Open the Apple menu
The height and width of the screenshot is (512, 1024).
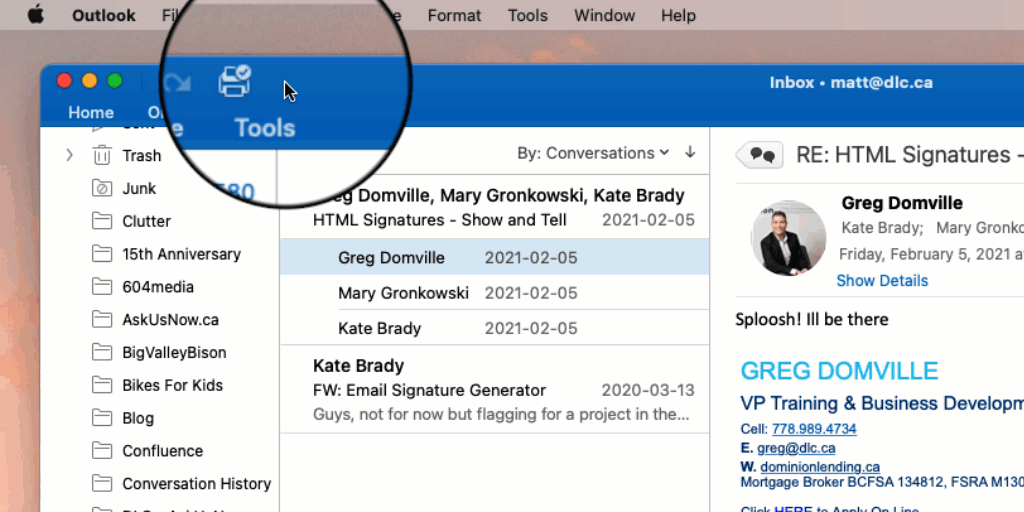pos(36,15)
